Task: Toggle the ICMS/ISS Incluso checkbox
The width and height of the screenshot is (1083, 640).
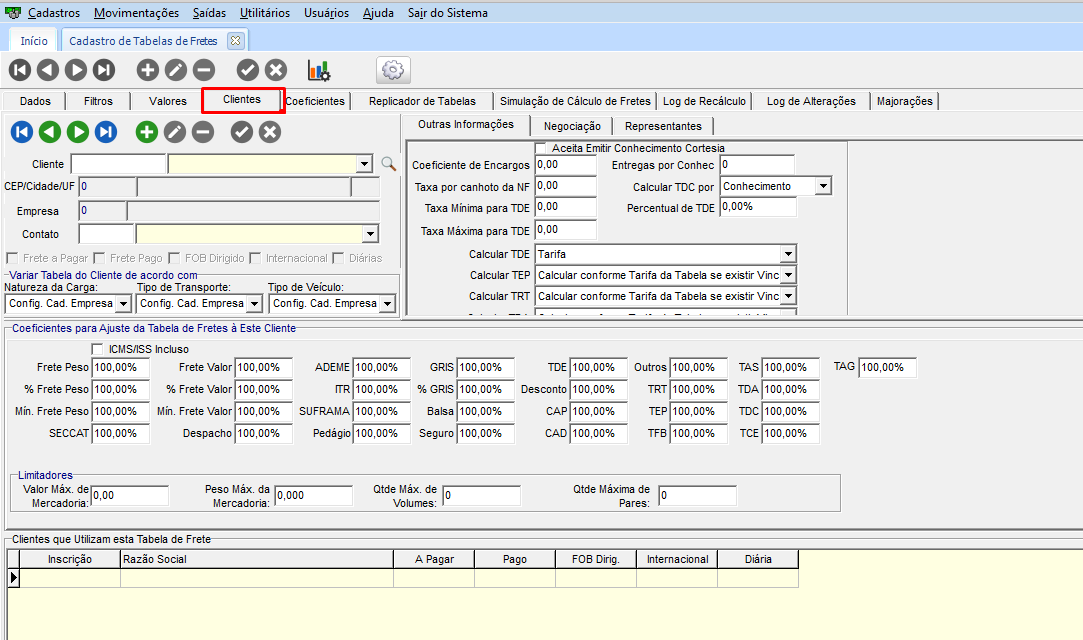Action: click(97, 349)
